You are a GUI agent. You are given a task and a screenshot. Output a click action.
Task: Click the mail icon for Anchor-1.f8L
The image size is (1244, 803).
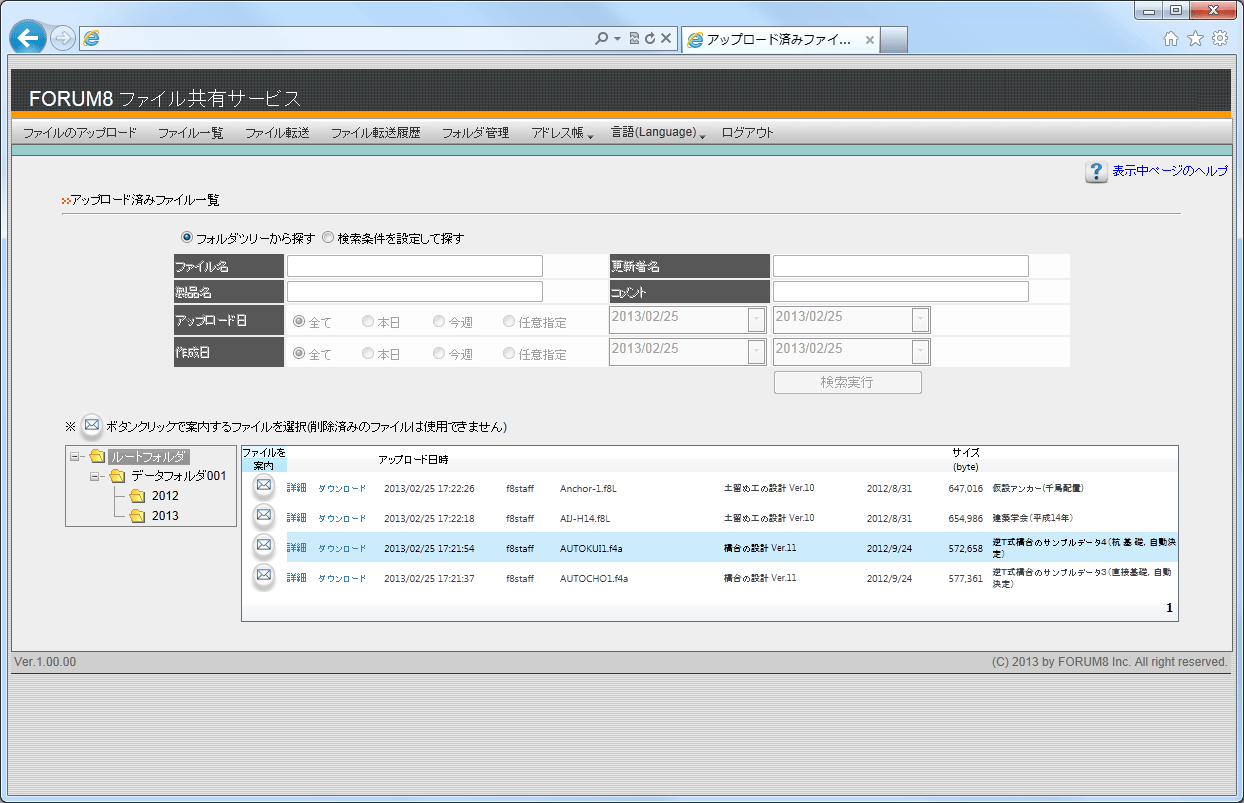tap(263, 485)
